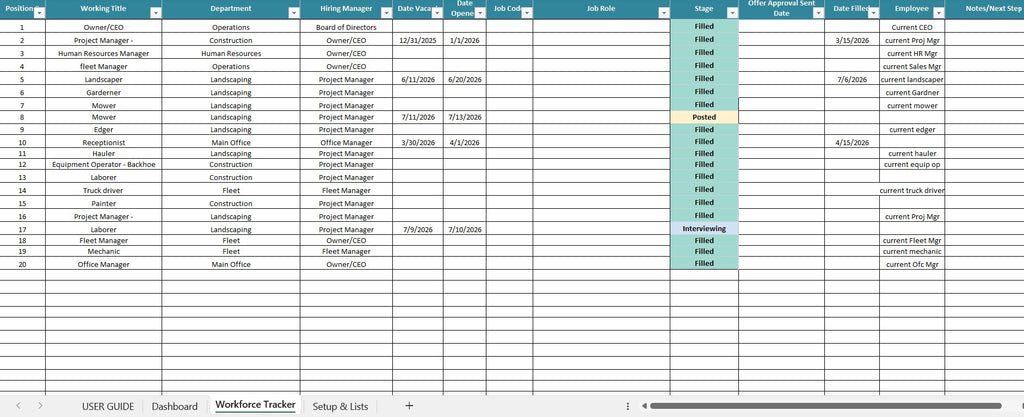Select the Edger title cell
1024x417 pixels.
[103, 130]
